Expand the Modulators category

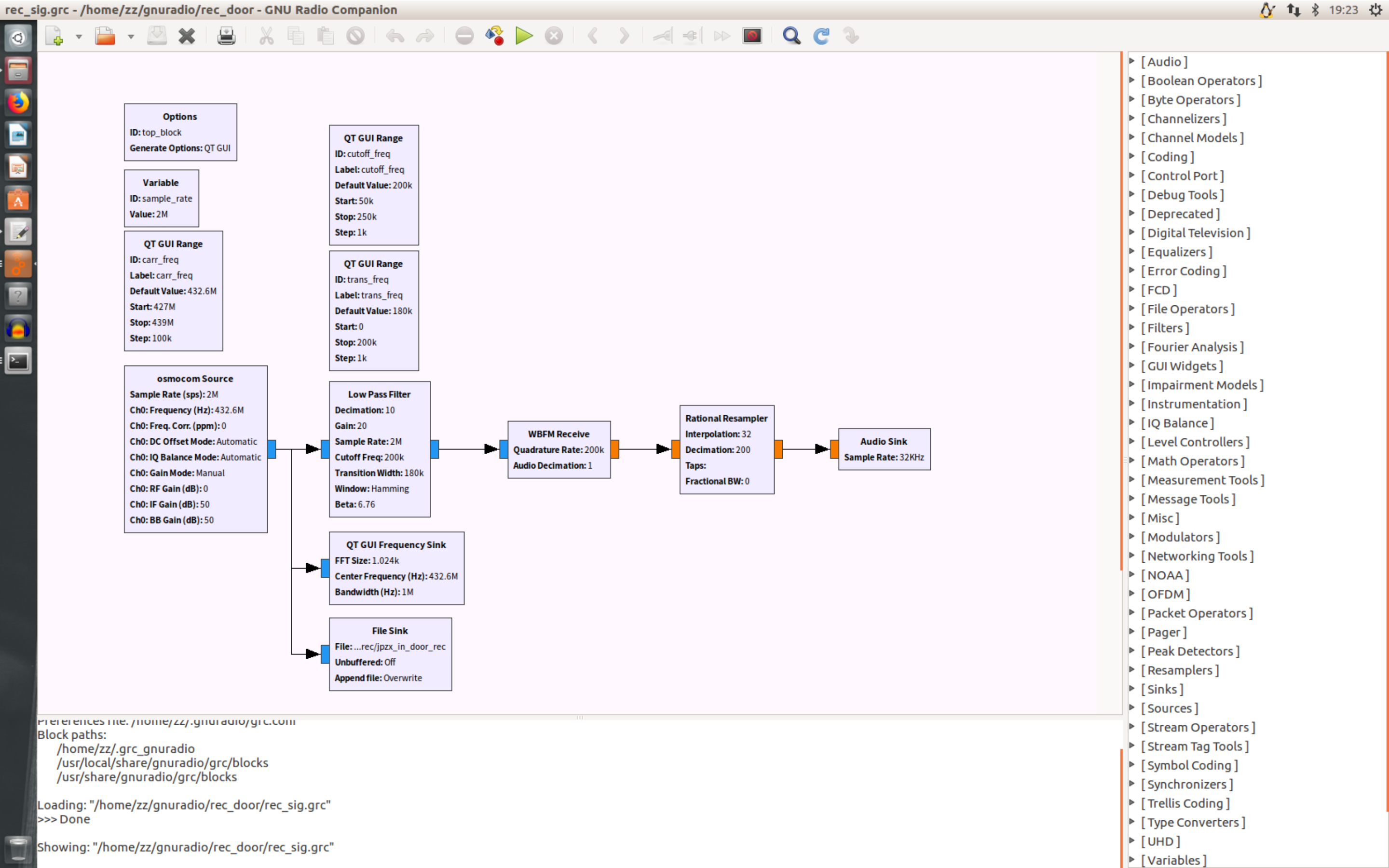point(1132,536)
